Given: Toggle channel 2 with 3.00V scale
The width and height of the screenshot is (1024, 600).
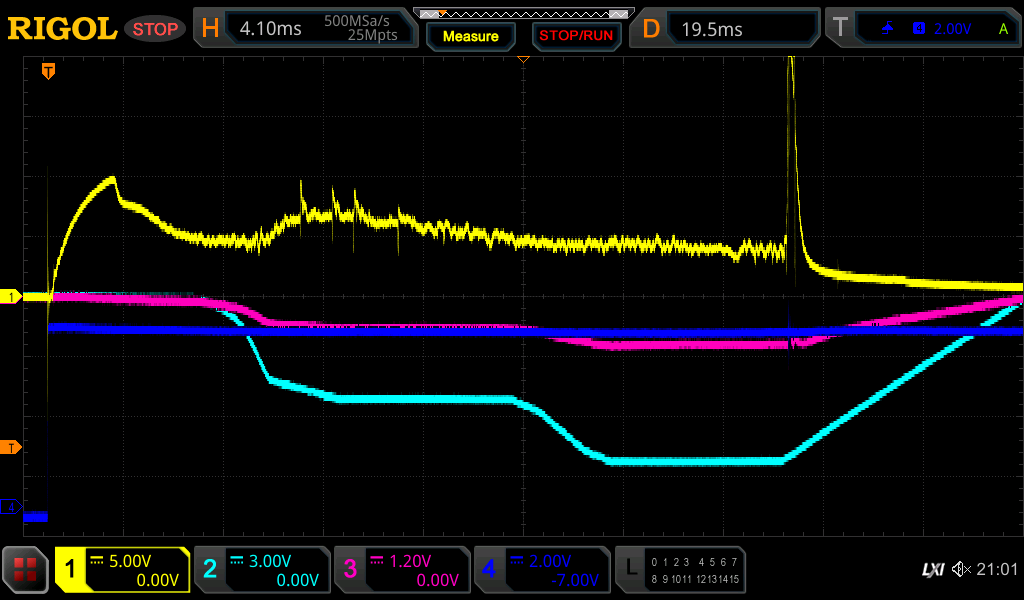Looking at the screenshot, I should point(262,570).
